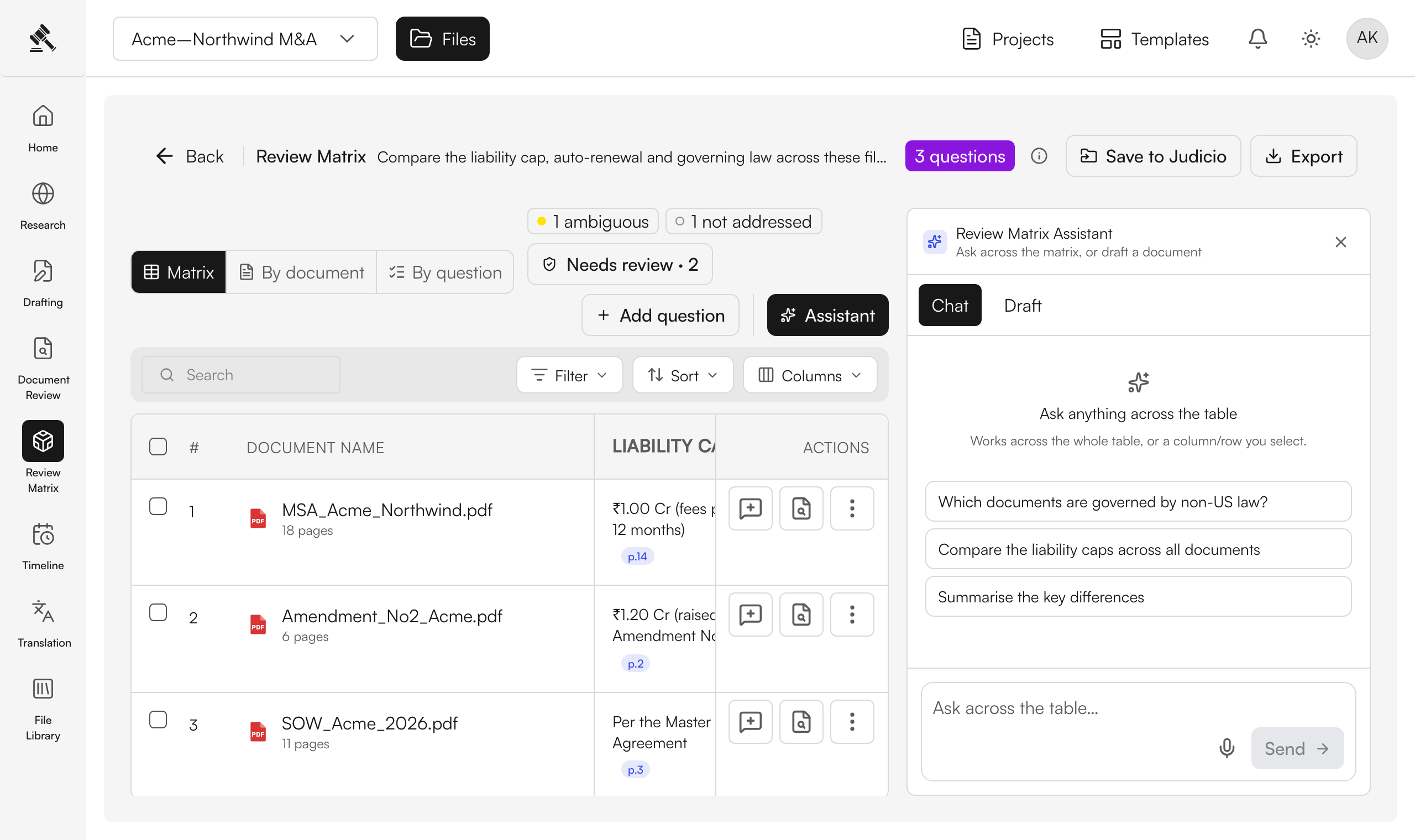Click the Export button
1415x840 pixels.
tap(1303, 156)
